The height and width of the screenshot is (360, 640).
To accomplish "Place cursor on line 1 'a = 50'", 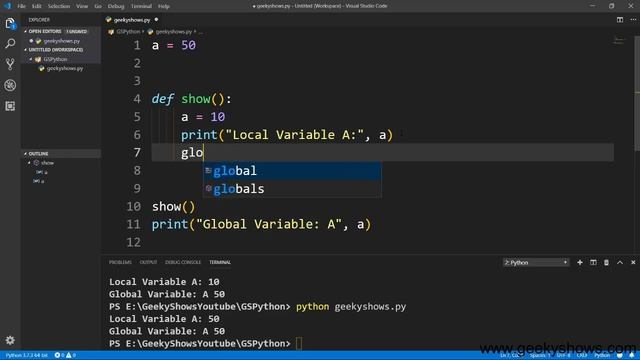I will tap(173, 45).
